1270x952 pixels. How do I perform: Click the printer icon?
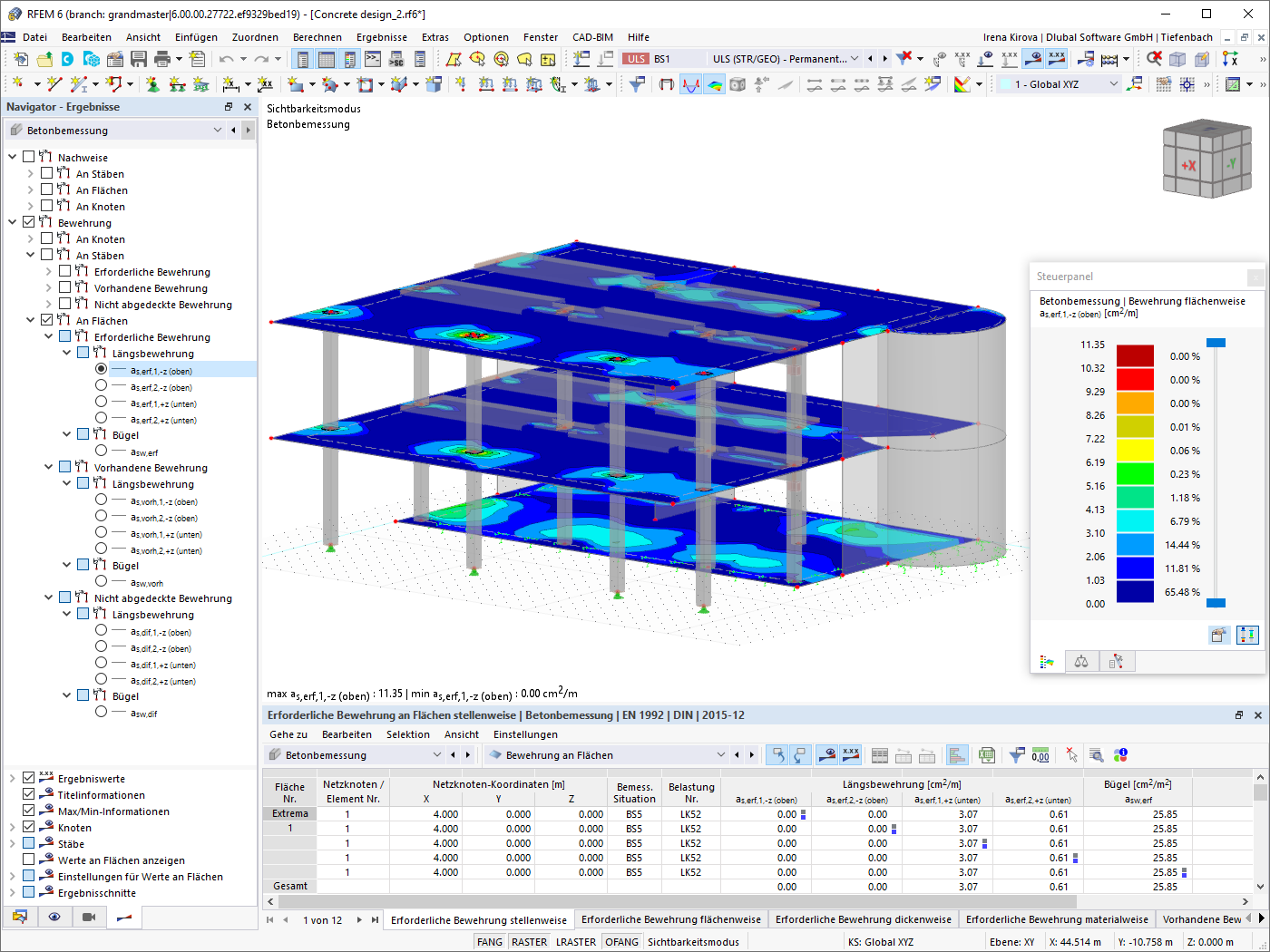[x=162, y=59]
